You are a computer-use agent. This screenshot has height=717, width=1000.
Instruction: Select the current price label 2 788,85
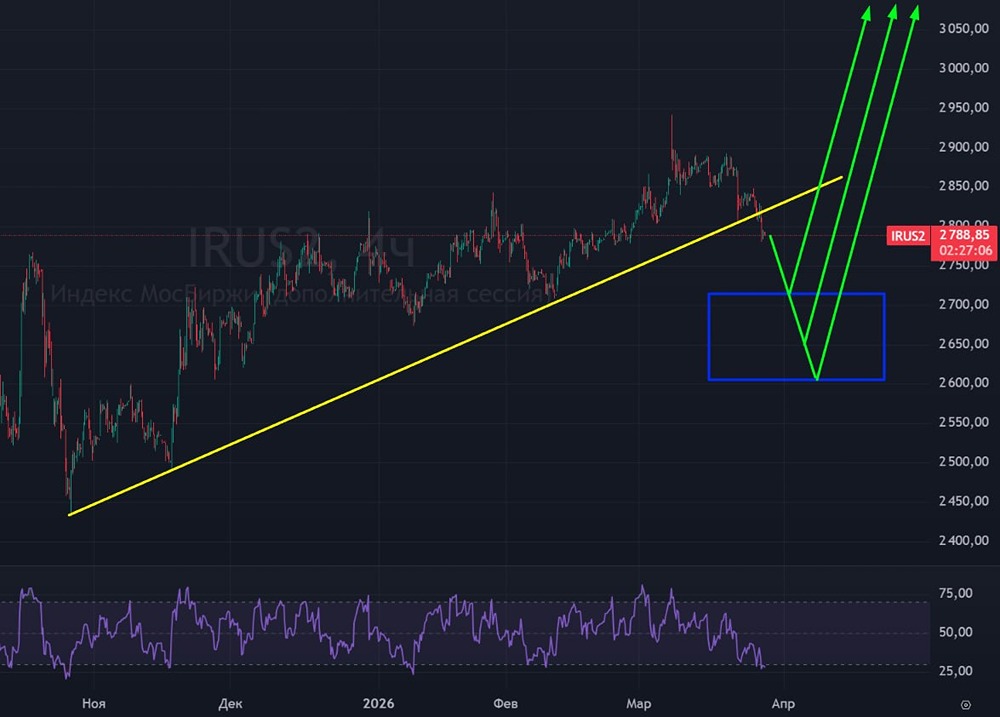[964, 235]
